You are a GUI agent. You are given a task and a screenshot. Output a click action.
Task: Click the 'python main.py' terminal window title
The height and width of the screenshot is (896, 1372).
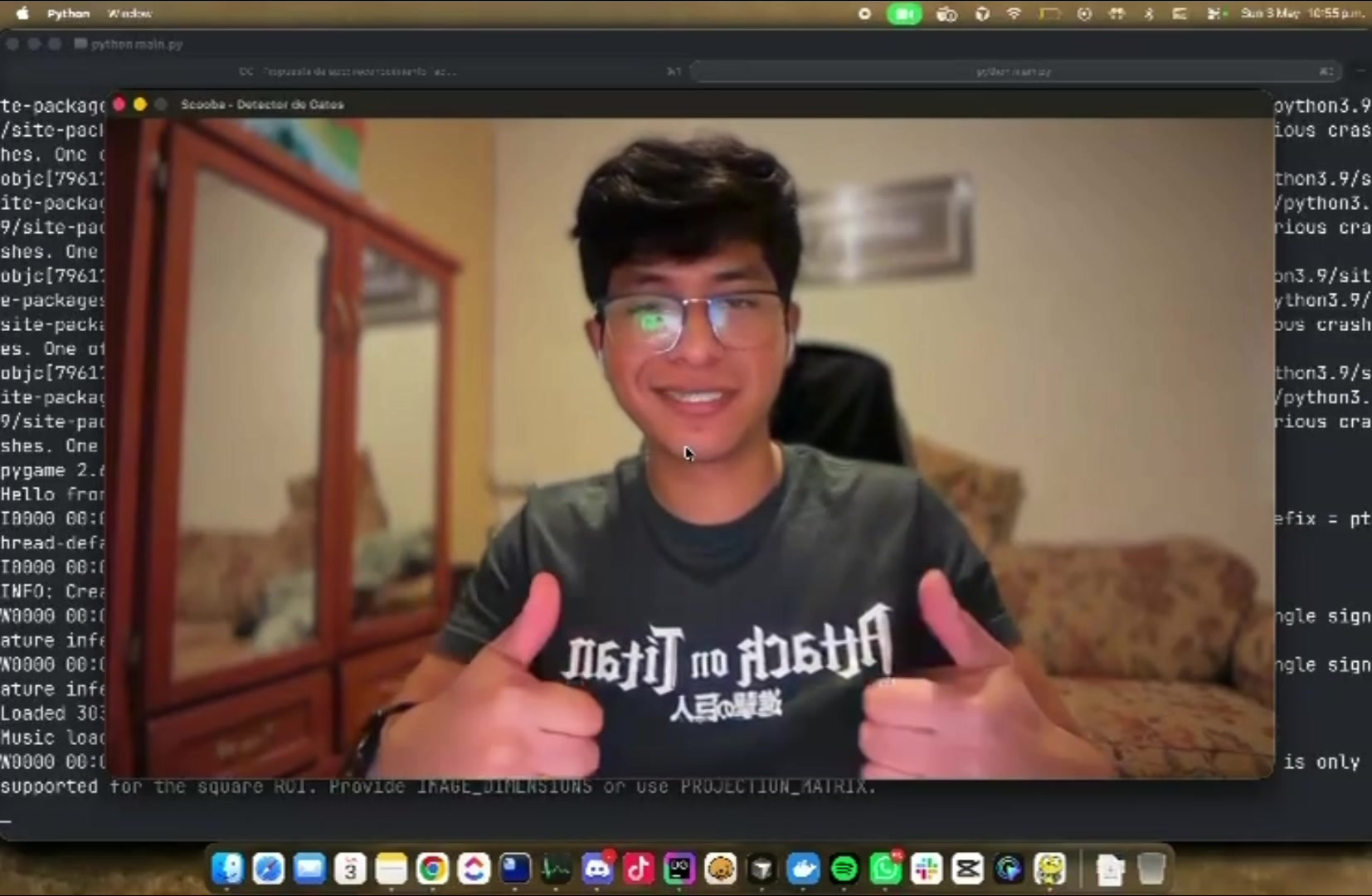[137, 44]
